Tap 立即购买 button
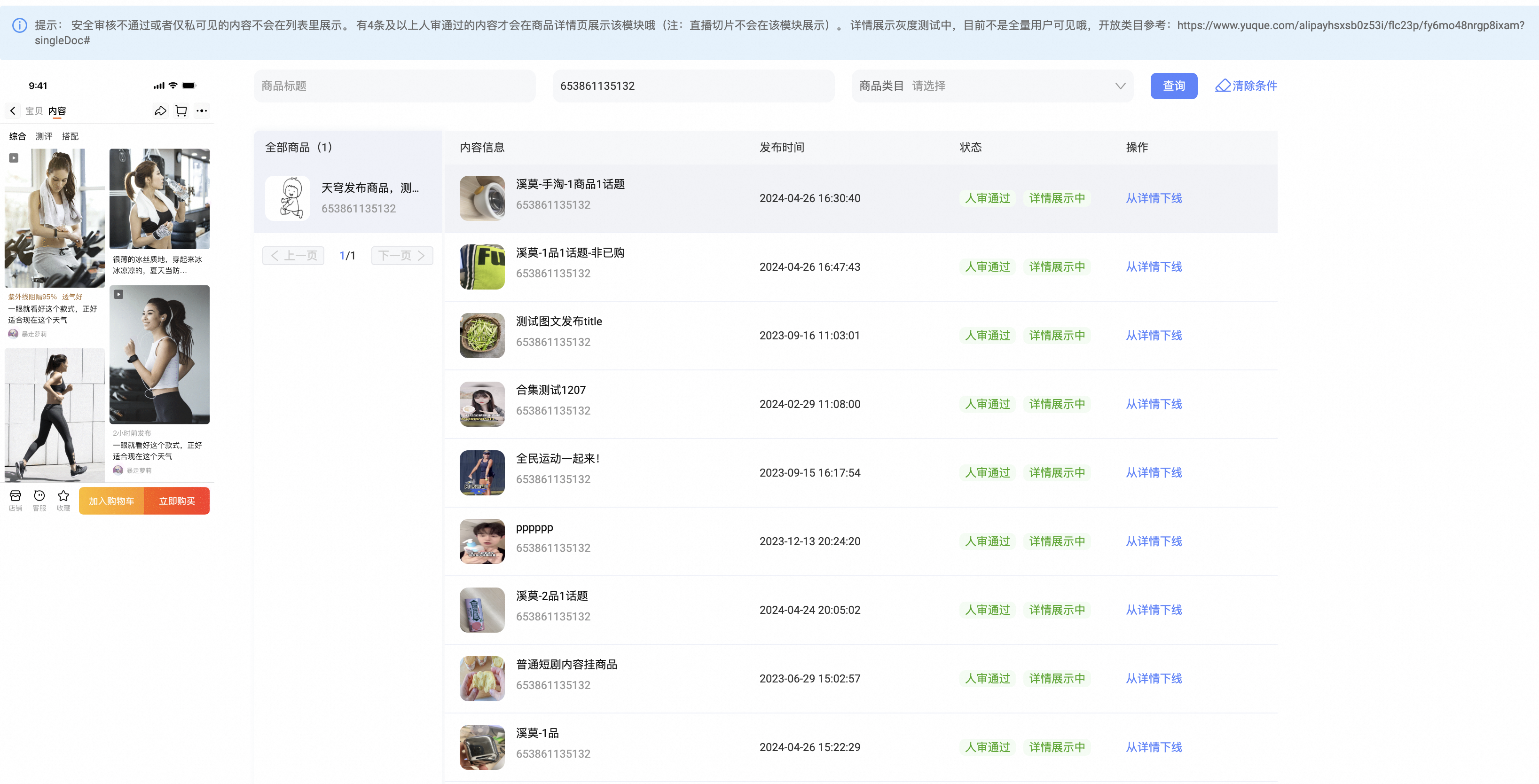 [177, 501]
